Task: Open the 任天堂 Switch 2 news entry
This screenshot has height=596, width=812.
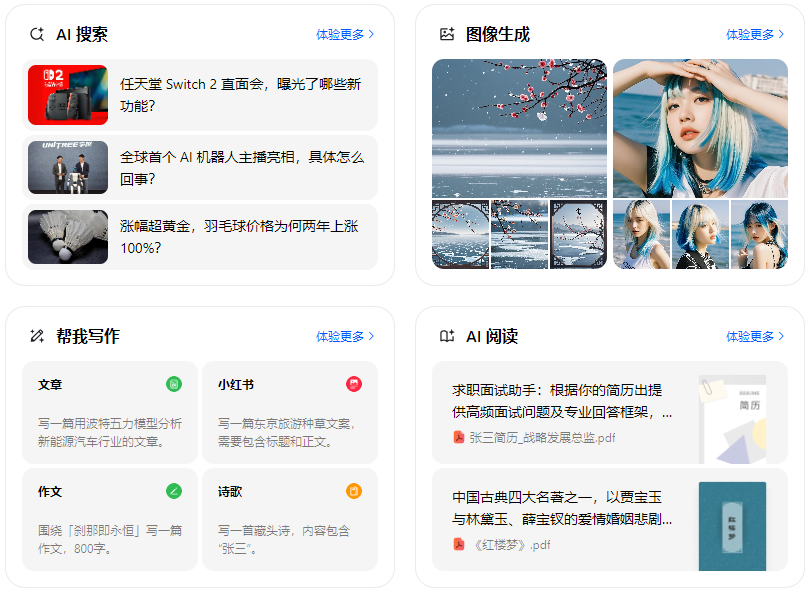Action: tap(200, 94)
